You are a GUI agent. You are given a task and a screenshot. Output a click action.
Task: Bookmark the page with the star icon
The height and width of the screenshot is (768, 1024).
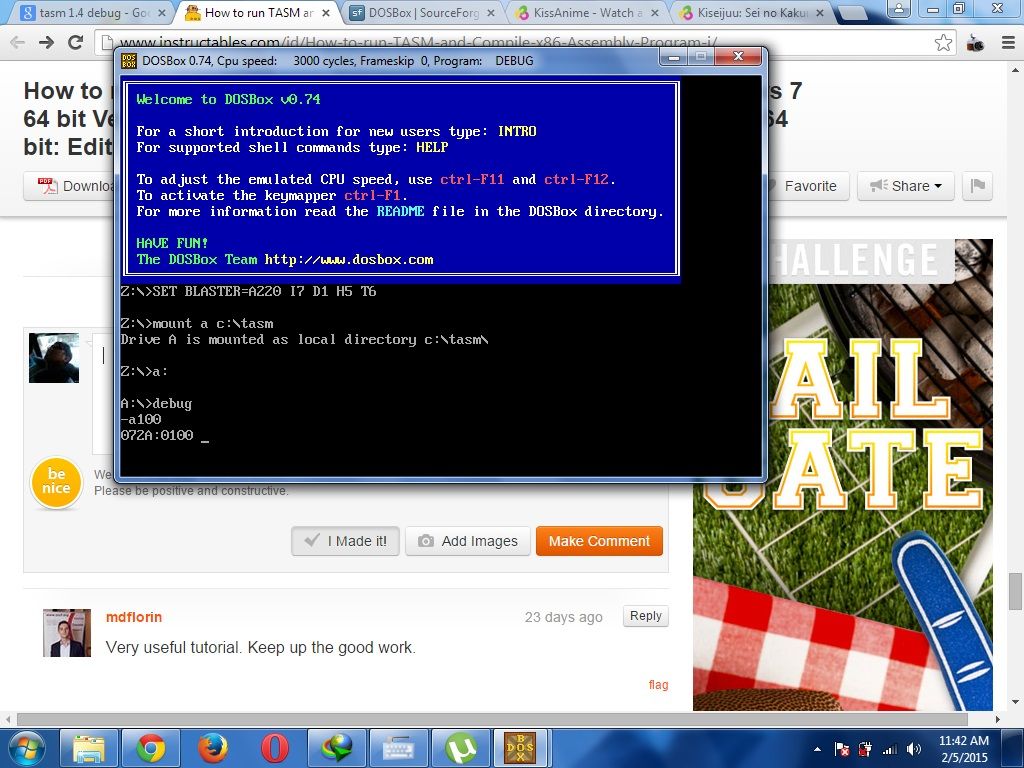tap(942, 44)
